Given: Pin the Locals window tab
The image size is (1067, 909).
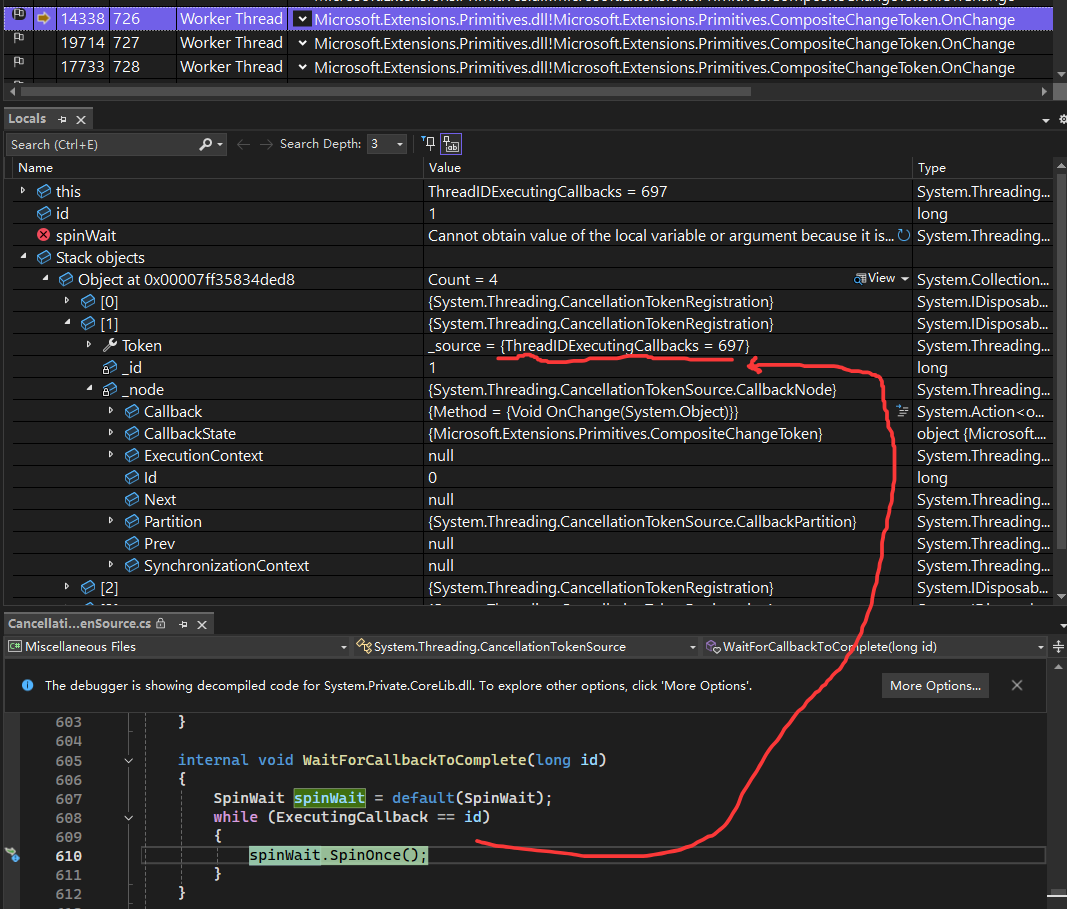Looking at the screenshot, I should [62, 119].
